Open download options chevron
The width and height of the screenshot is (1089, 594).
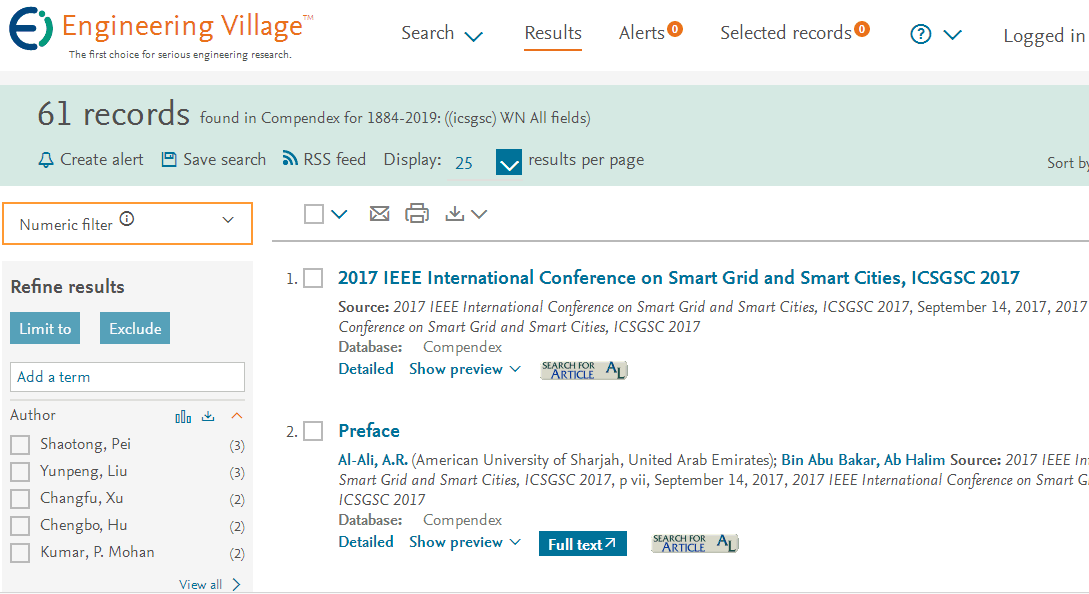click(x=479, y=214)
